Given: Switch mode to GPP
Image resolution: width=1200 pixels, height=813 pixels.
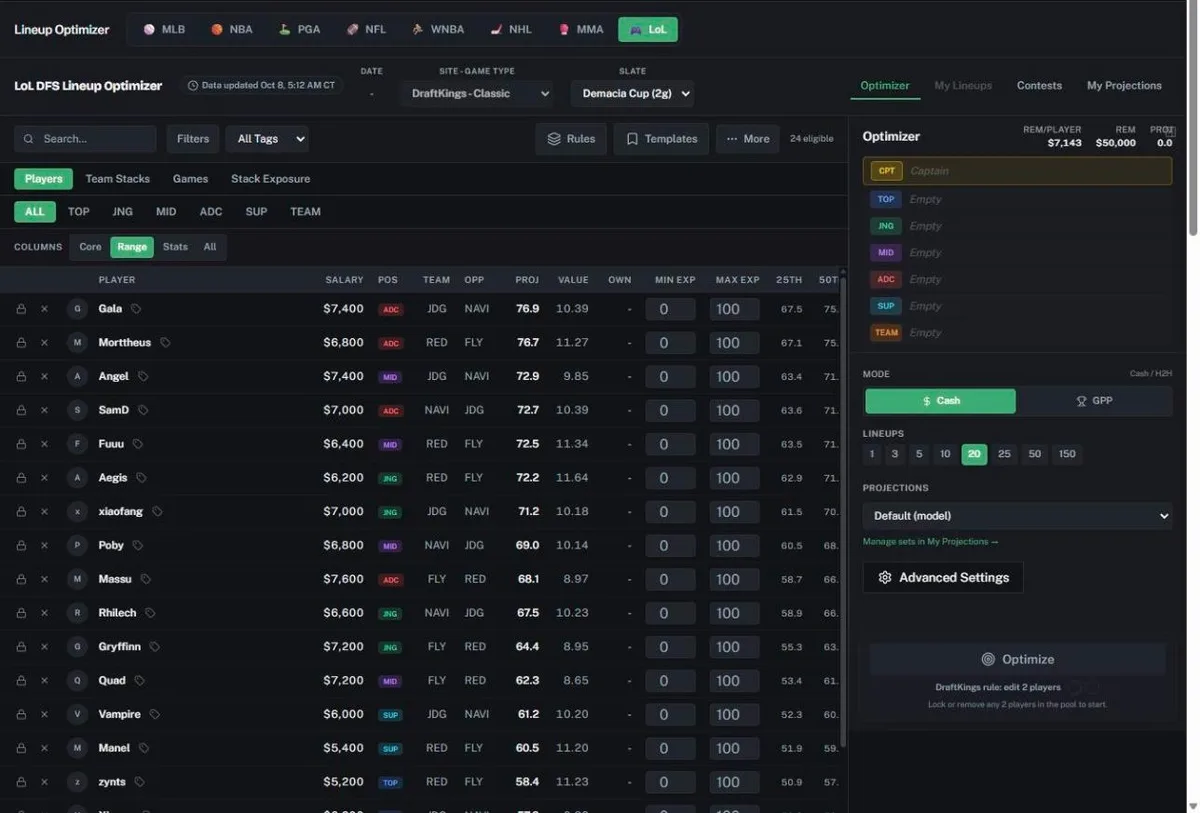Looking at the screenshot, I should tap(1094, 401).
